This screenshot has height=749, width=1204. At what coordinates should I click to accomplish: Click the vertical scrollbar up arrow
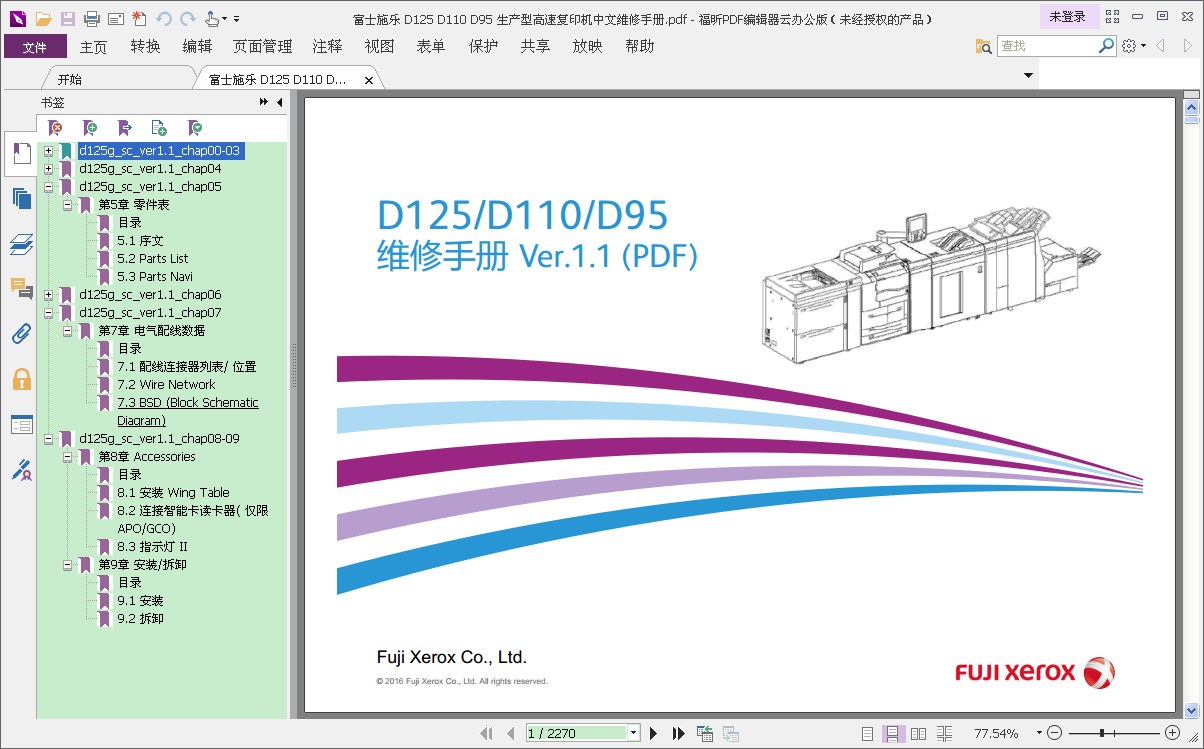pyautogui.click(x=1191, y=106)
